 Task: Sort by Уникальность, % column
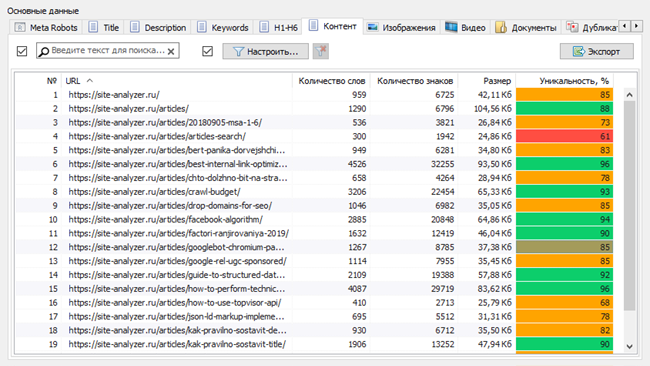click(565, 81)
